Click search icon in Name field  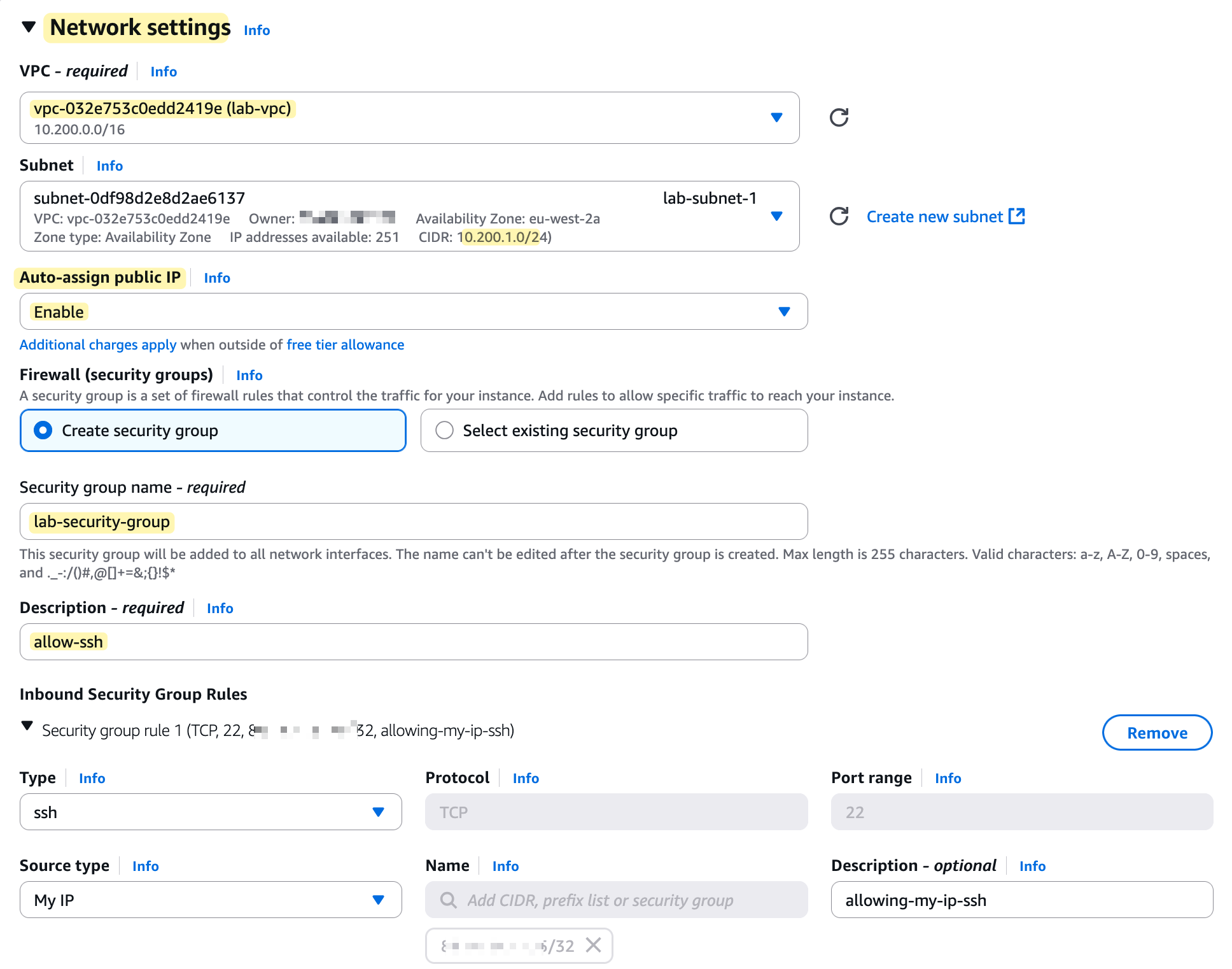[x=449, y=900]
